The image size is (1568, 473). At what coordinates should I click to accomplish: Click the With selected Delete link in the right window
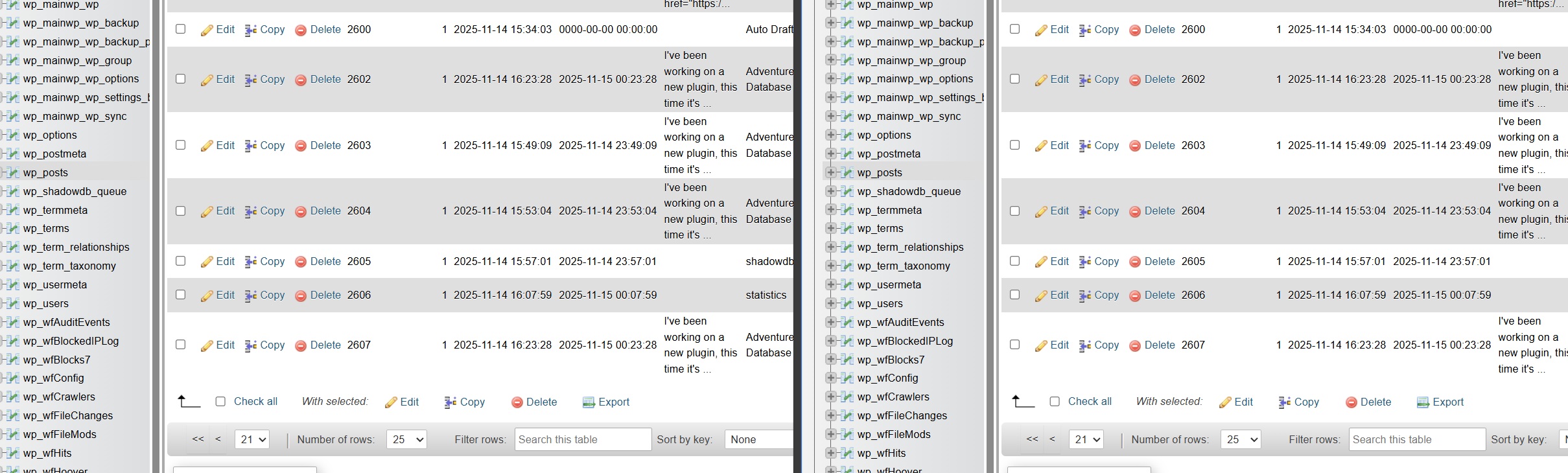pos(1375,402)
